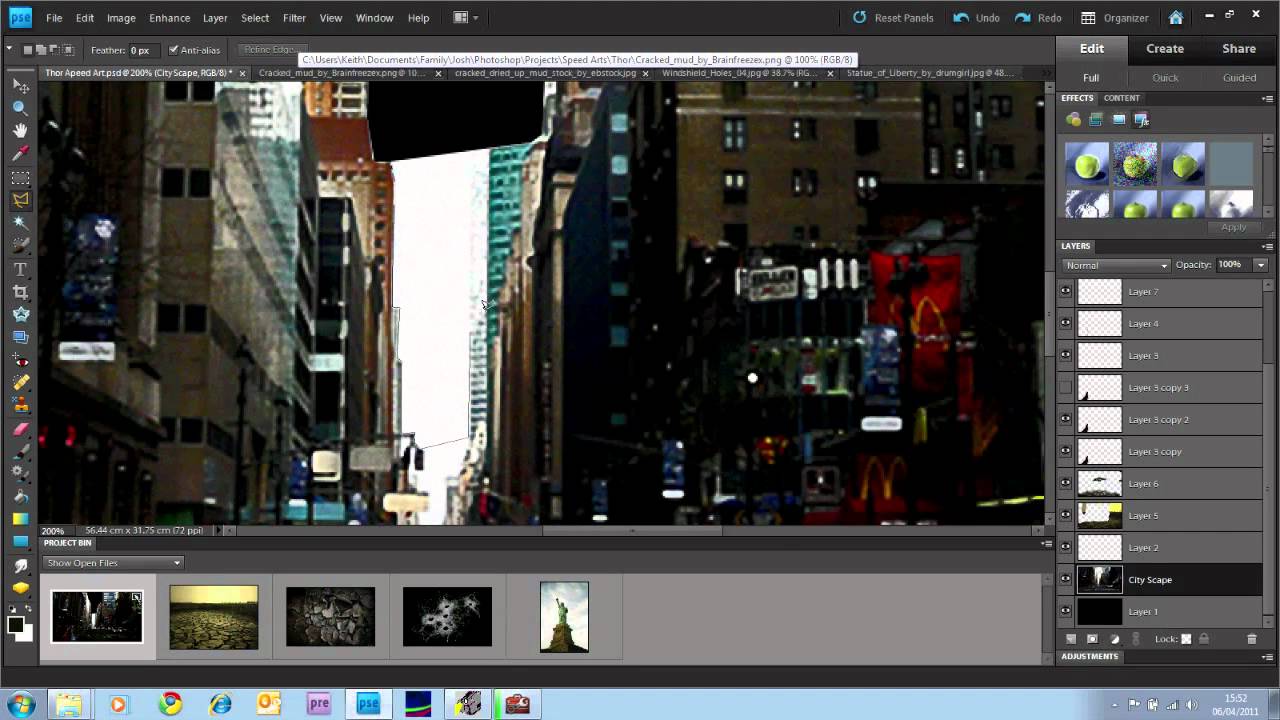Go to the Home welcome screen icon
1280x720 pixels.
(x=1176, y=18)
